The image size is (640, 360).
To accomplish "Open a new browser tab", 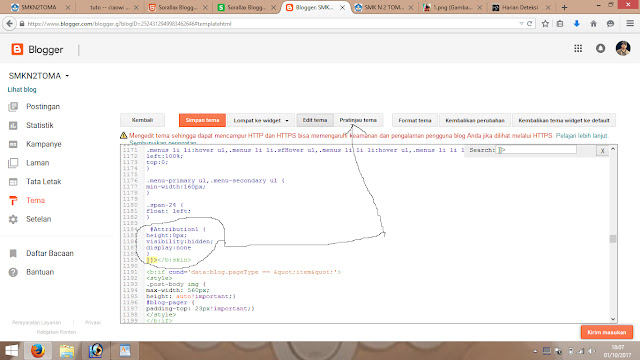I will coord(564,7).
